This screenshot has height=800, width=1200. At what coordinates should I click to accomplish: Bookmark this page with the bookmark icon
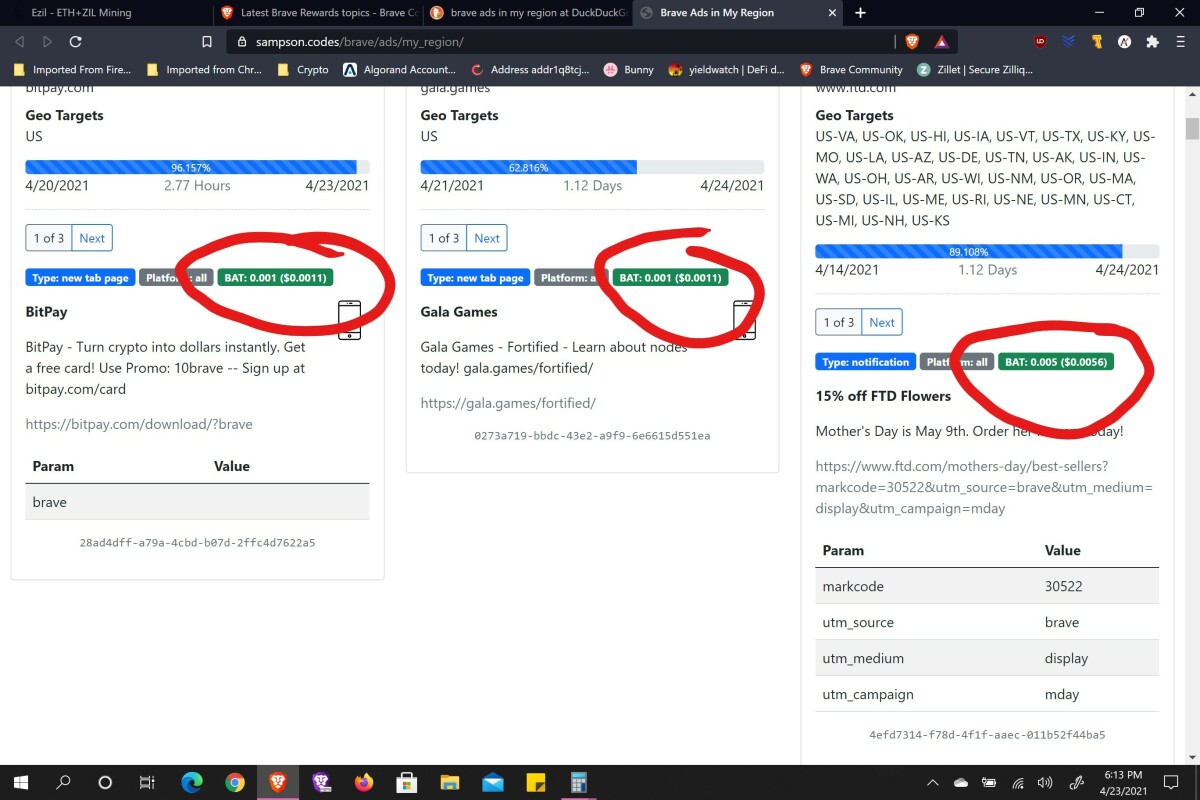207,42
